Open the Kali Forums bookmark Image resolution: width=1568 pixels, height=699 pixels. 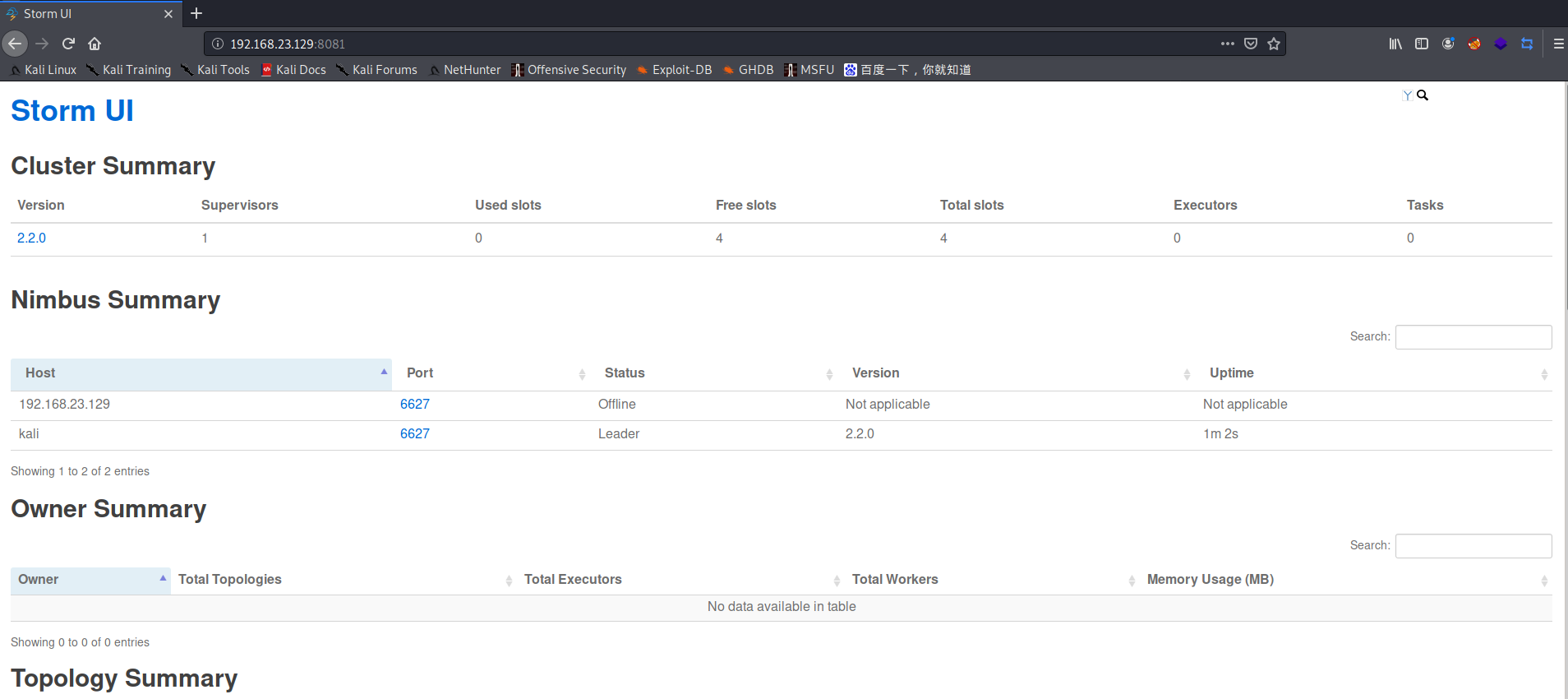[x=377, y=70]
